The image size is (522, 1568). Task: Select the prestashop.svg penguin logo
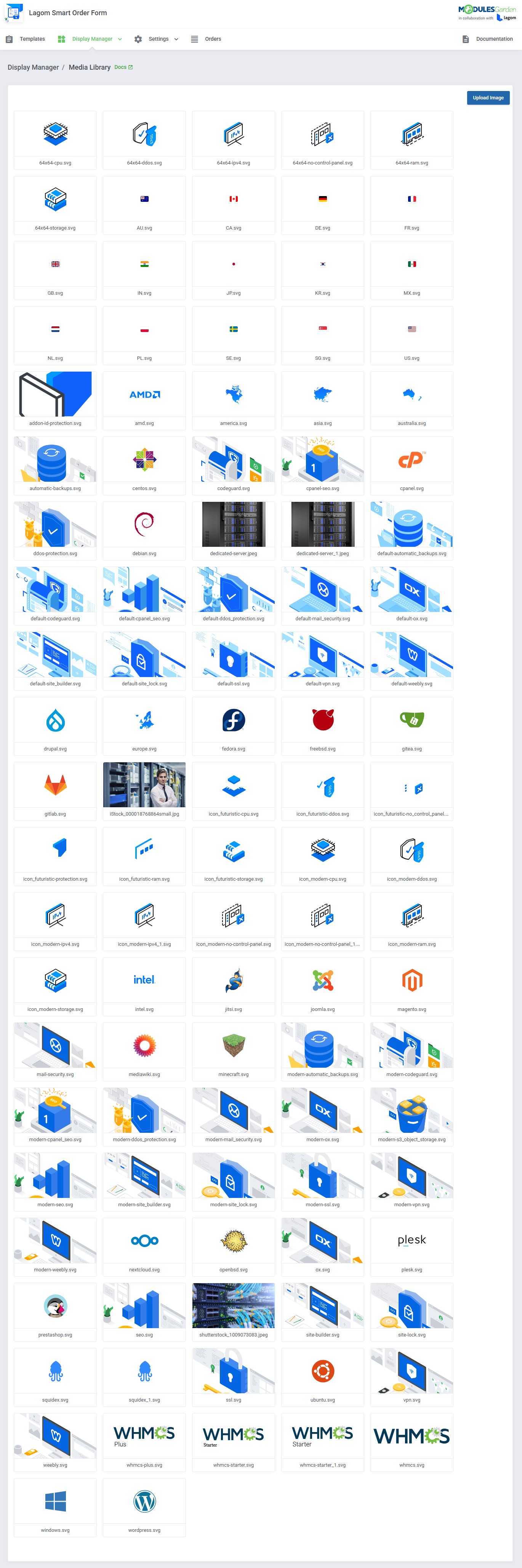(x=55, y=1306)
